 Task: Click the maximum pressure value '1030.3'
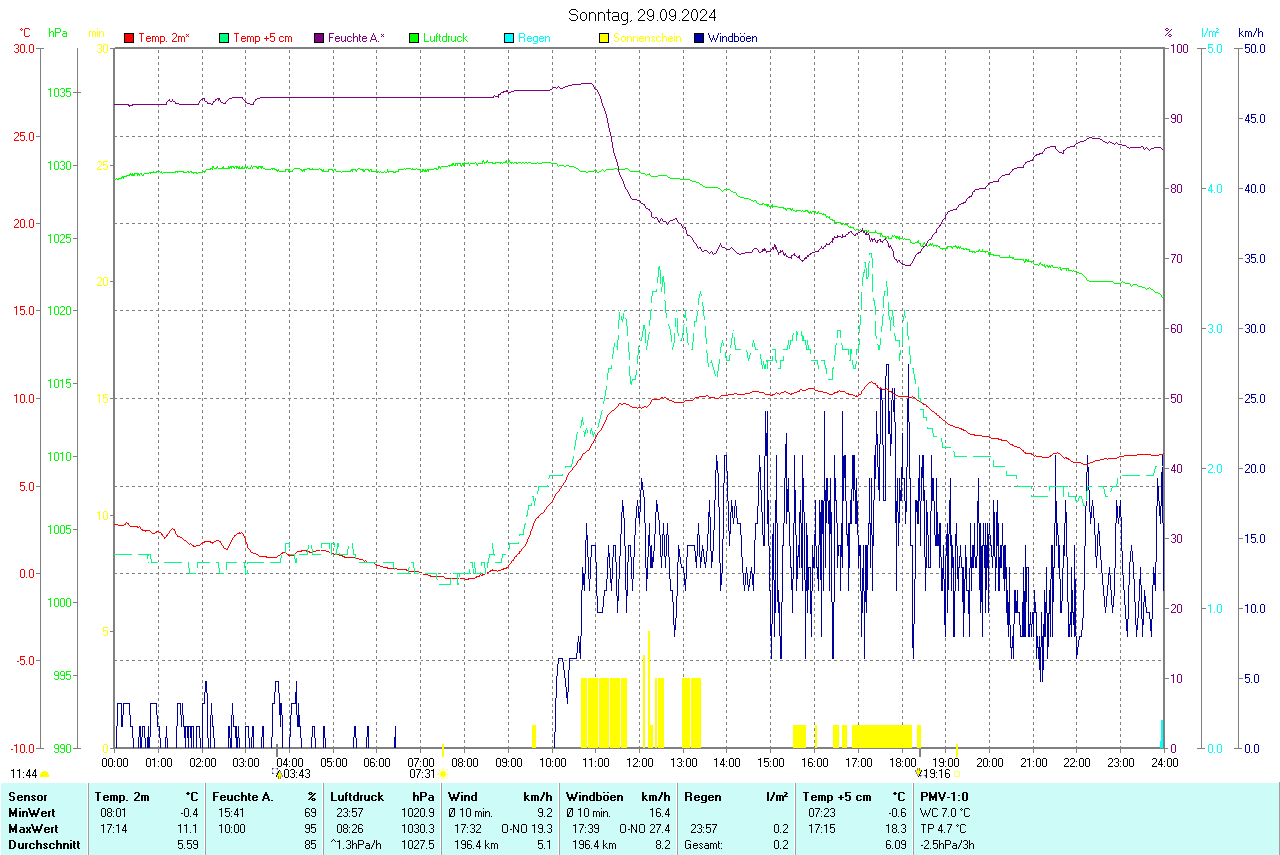pyautogui.click(x=417, y=829)
